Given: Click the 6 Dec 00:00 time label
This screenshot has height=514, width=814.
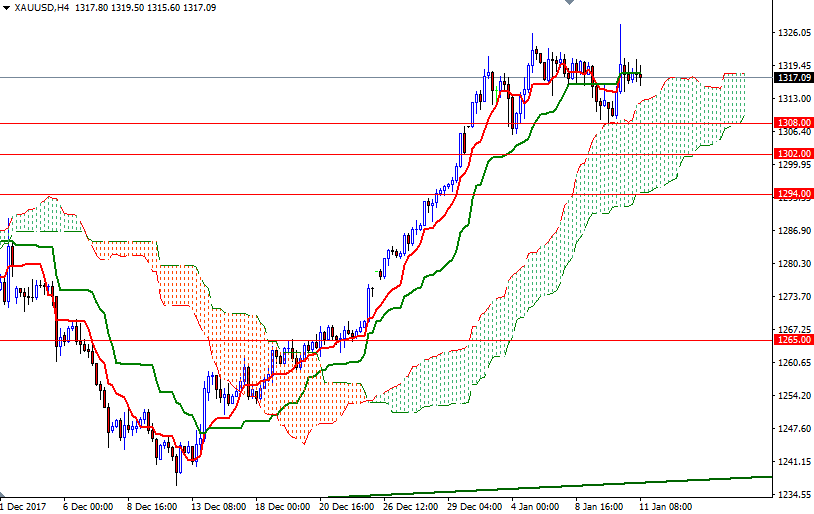Looking at the screenshot, I should pyautogui.click(x=90, y=506).
